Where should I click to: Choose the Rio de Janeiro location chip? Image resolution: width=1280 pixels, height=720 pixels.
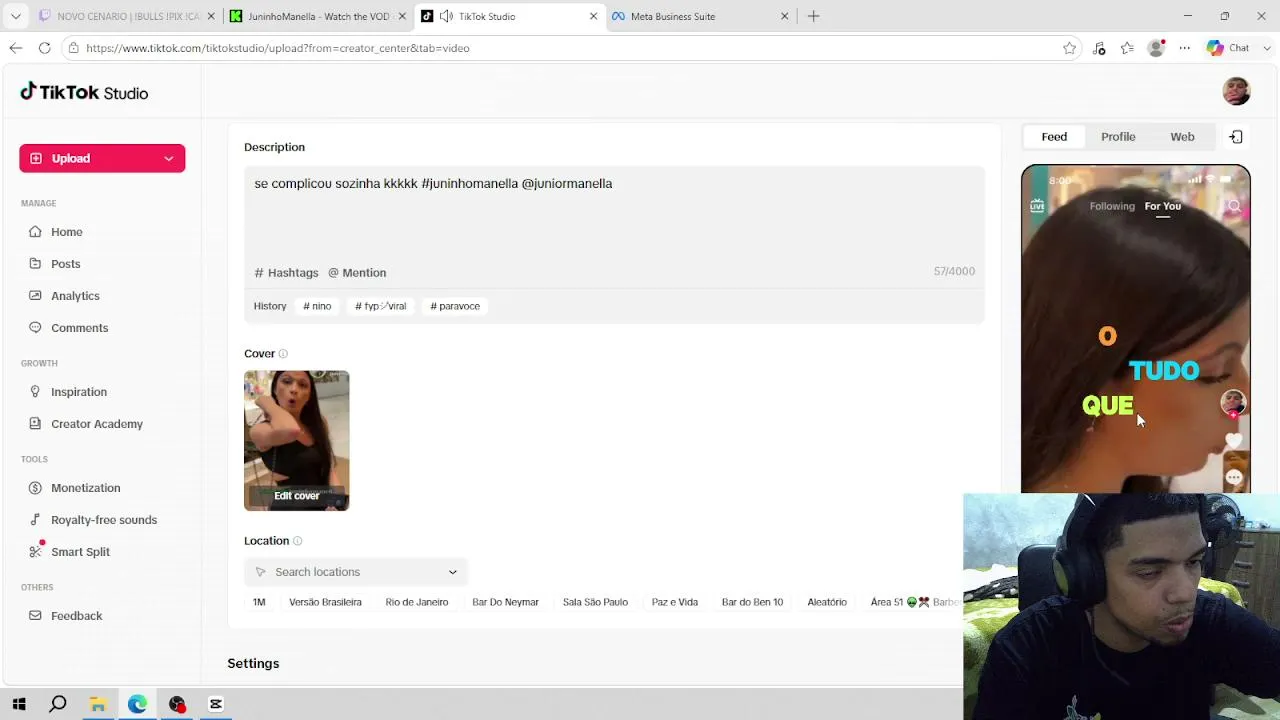coord(417,602)
